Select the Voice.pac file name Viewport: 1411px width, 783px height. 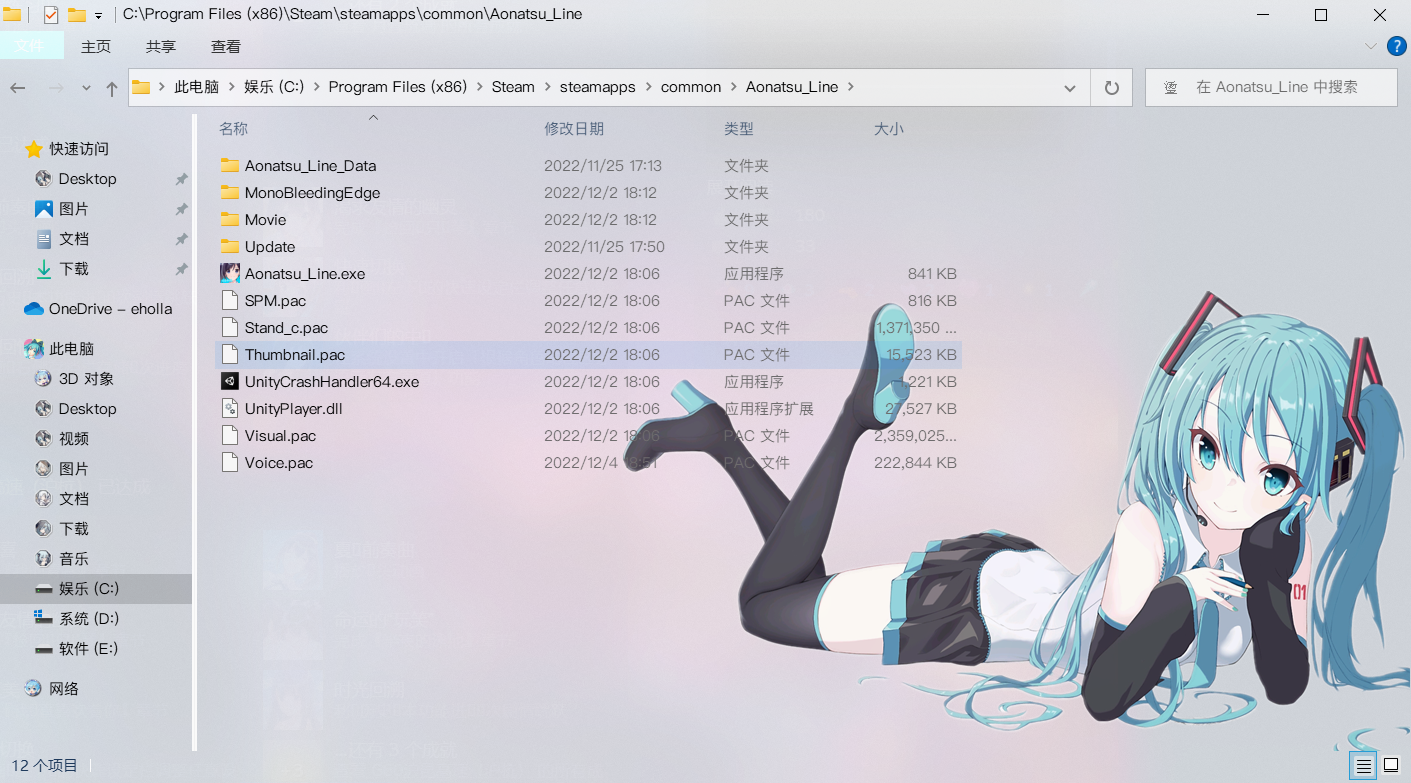tap(279, 463)
